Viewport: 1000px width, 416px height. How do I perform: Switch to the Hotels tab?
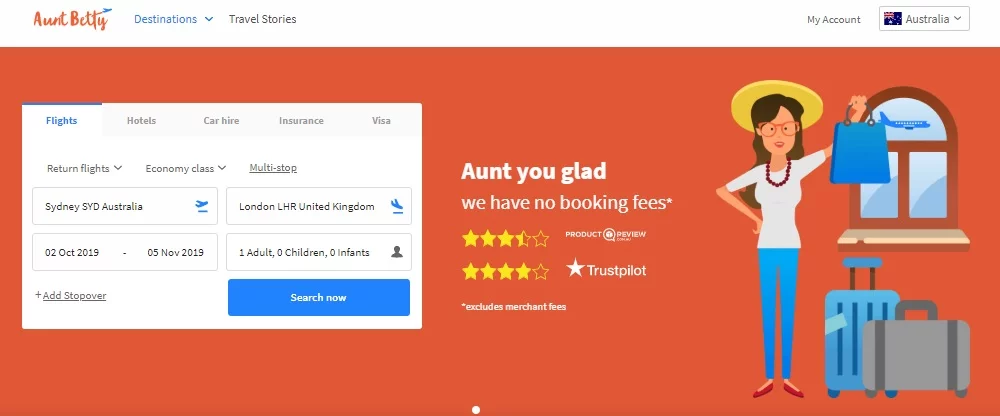[x=141, y=121]
